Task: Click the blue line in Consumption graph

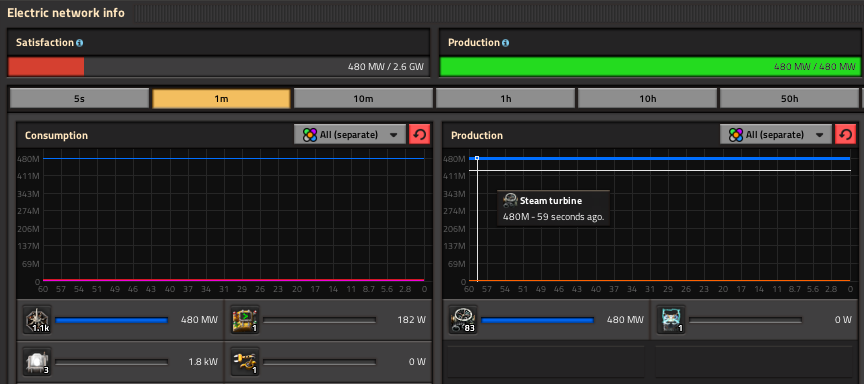Action: (234, 159)
